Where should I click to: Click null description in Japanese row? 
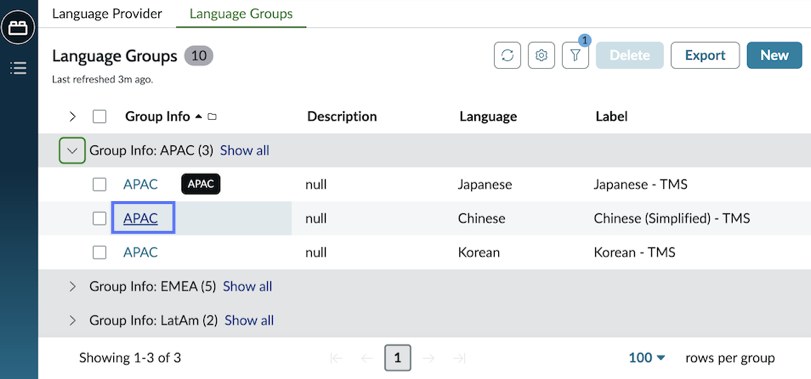[316, 185]
